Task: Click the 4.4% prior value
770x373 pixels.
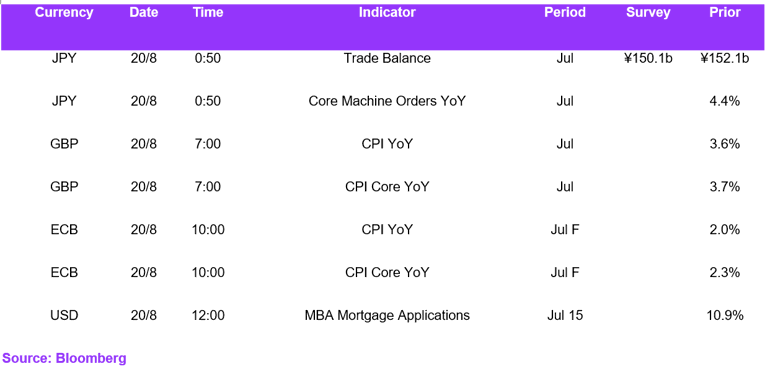Action: coord(725,101)
